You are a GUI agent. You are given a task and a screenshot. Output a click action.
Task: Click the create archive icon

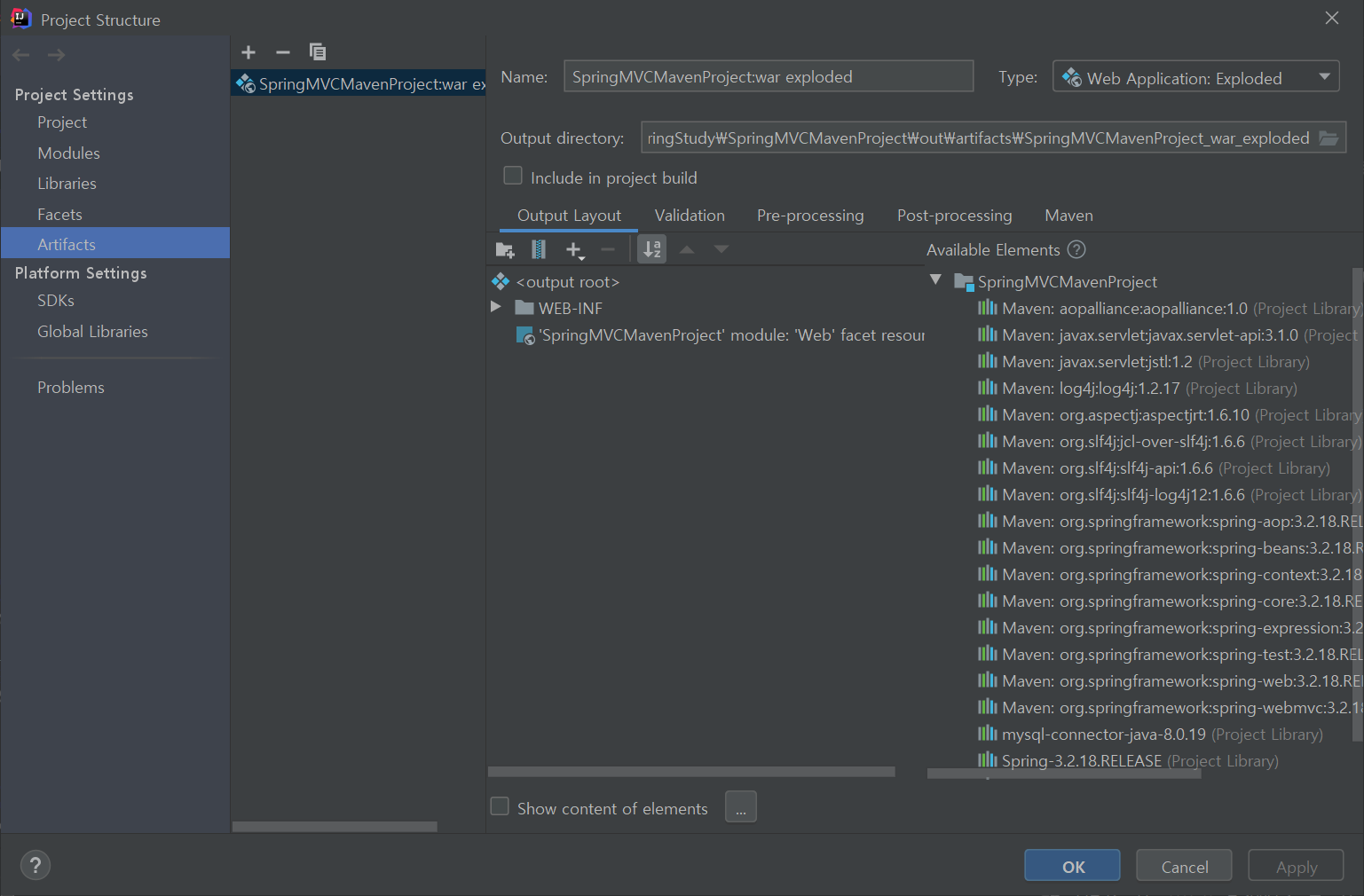539,250
